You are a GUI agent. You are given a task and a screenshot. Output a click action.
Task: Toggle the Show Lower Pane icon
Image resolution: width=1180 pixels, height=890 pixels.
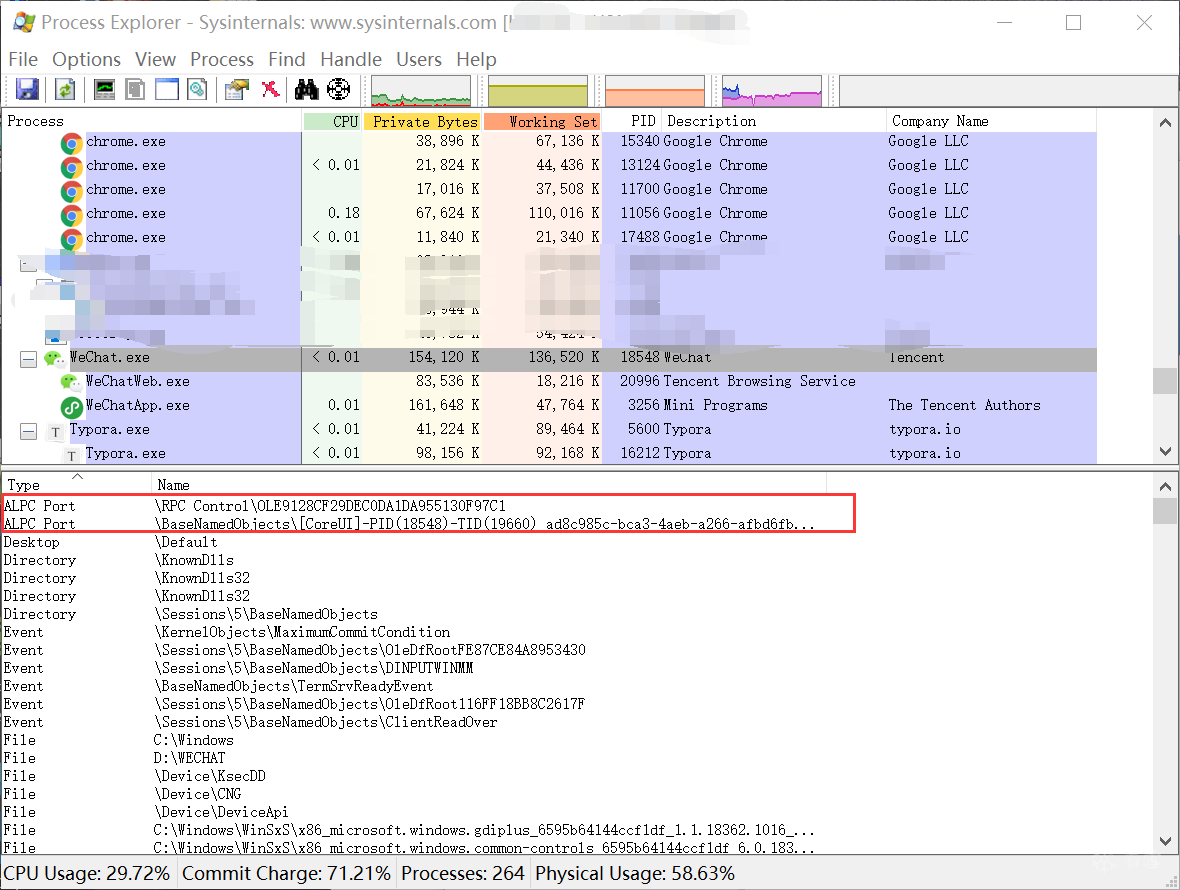click(x=166, y=90)
